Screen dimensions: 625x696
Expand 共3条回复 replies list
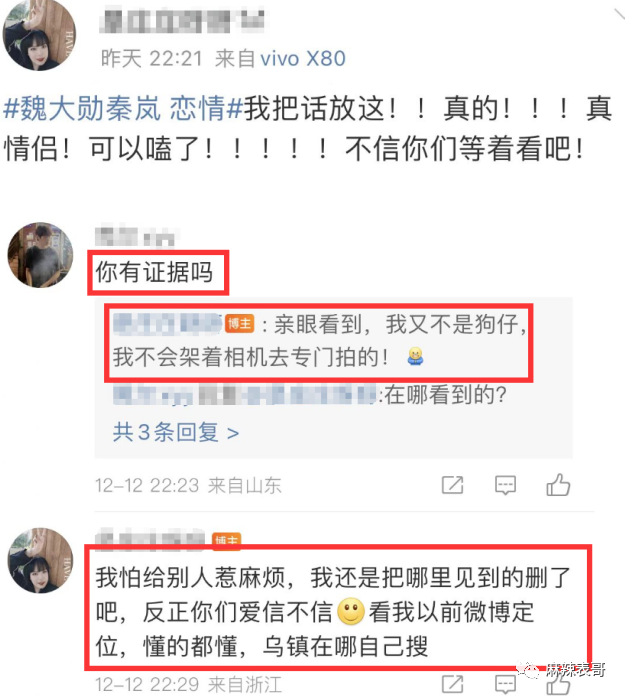click(x=176, y=432)
